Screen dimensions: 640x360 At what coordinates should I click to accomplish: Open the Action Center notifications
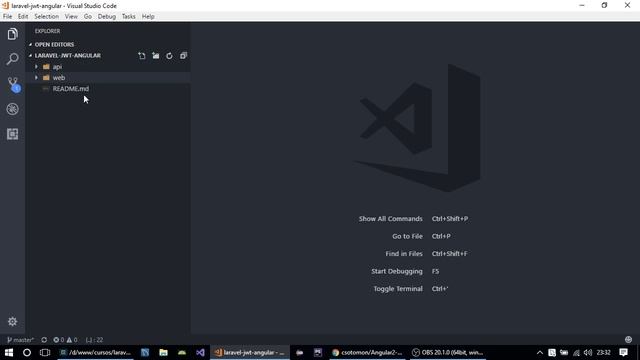pyautogui.click(x=623, y=353)
